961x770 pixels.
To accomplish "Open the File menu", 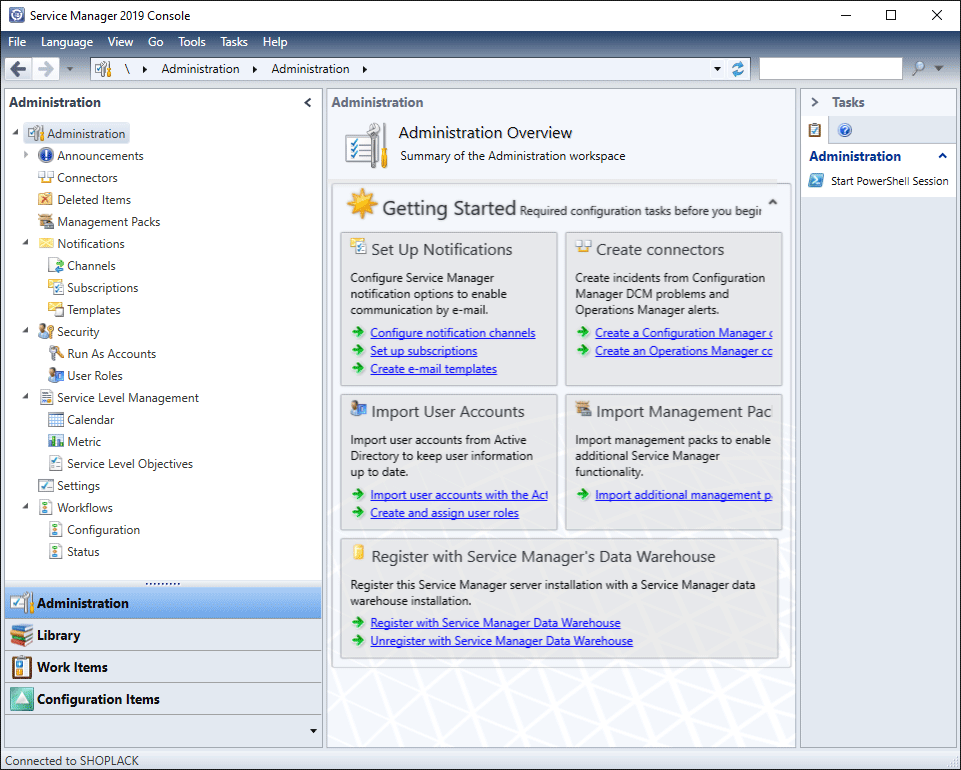I will click(17, 42).
